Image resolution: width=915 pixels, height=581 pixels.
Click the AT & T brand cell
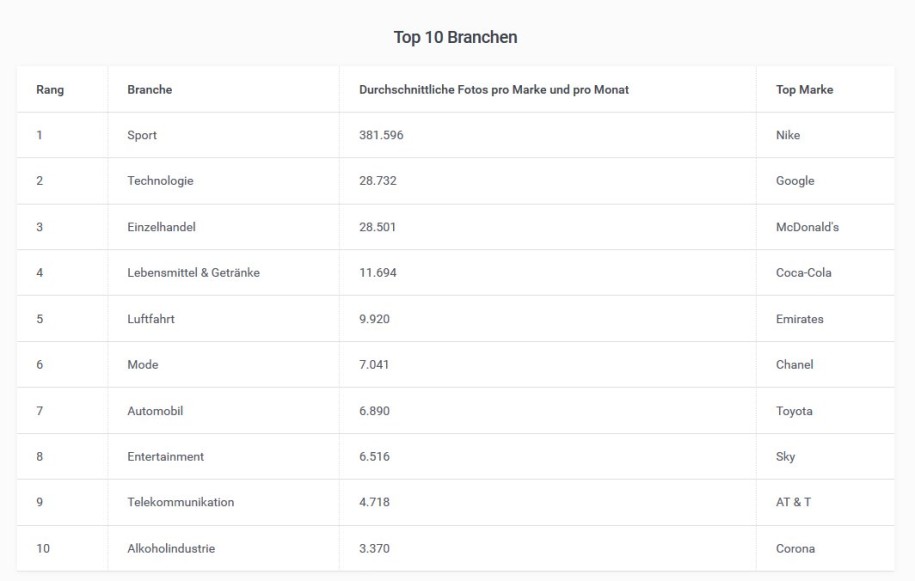[793, 502]
